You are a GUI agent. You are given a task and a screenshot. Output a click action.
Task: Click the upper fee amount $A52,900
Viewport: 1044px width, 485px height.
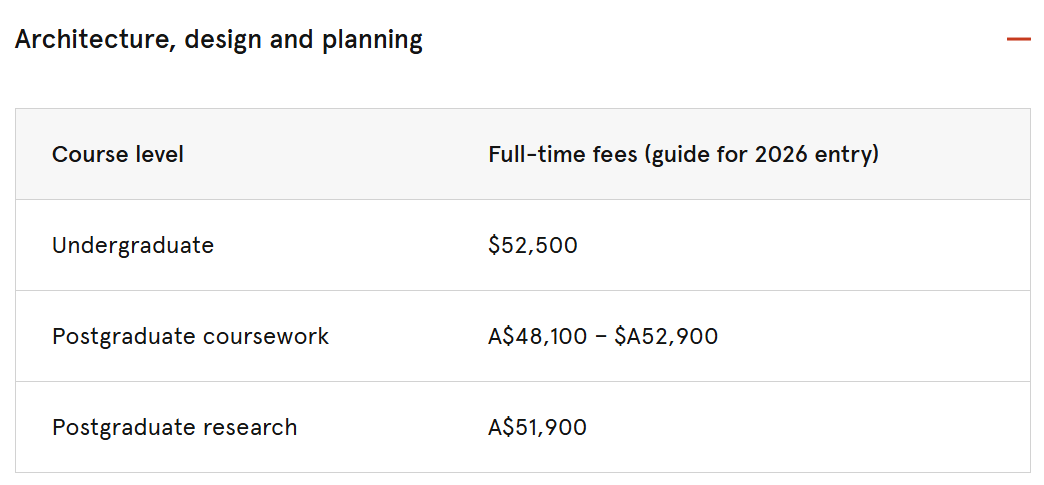pos(666,336)
